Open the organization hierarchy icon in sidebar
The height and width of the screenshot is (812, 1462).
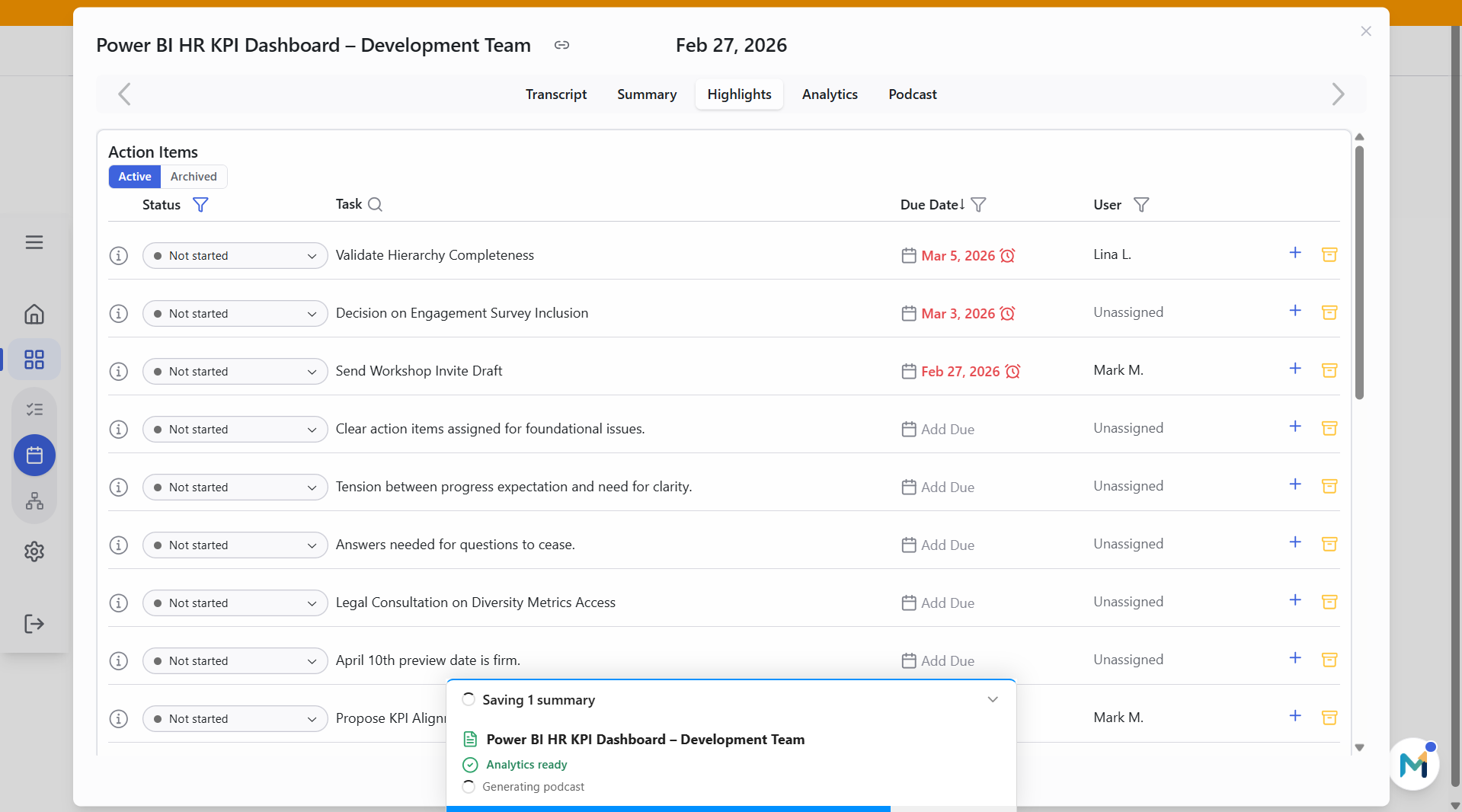[x=34, y=501]
